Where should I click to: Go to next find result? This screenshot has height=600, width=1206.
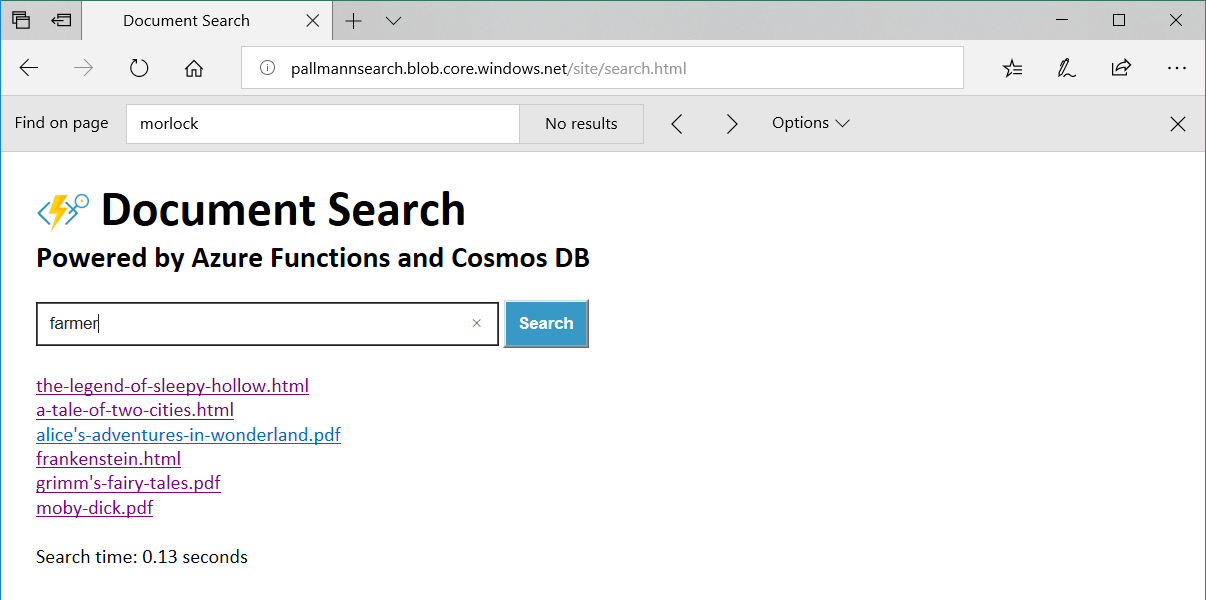point(732,124)
